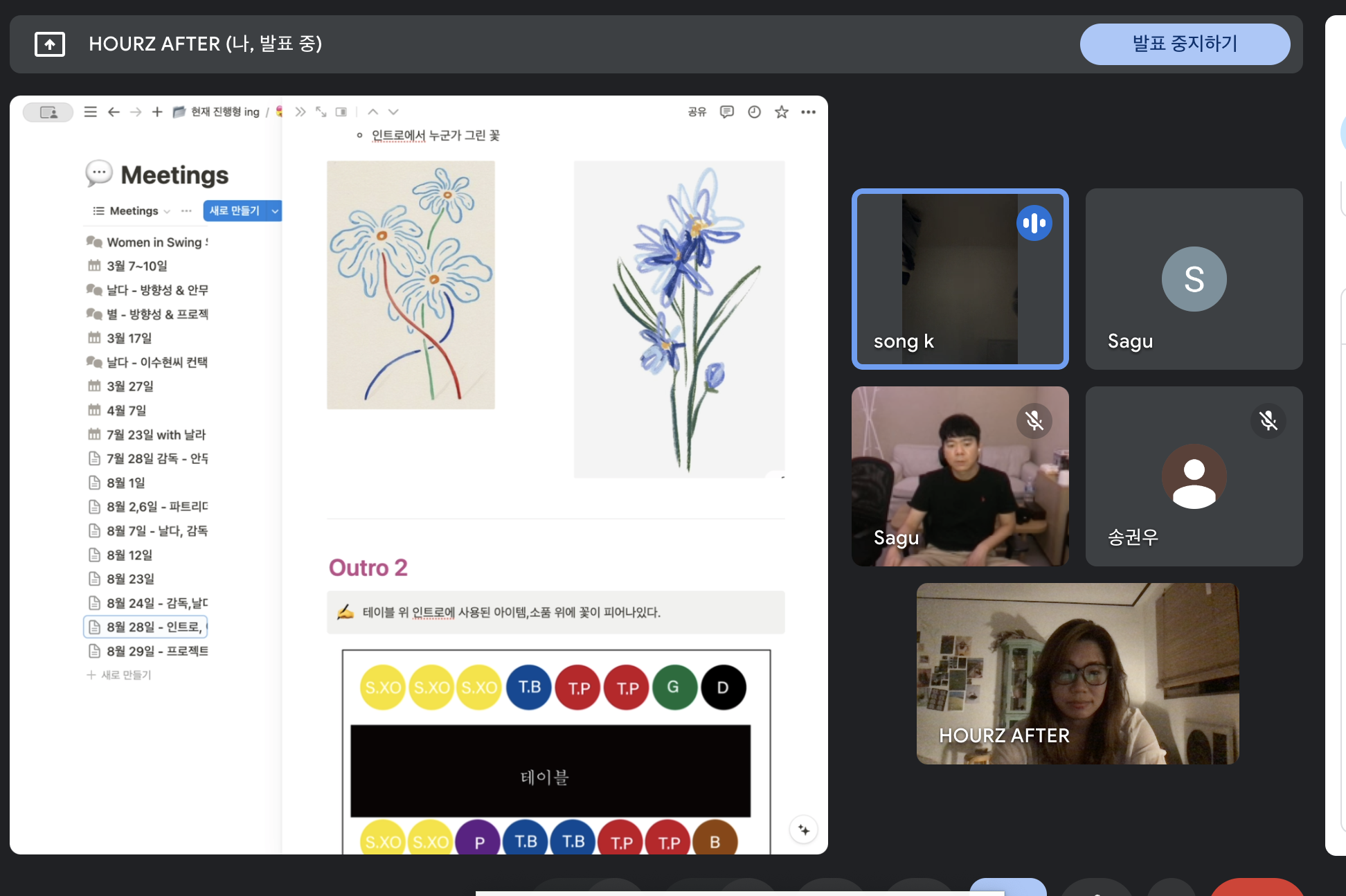Viewport: 1346px width, 896px height.
Task: Jump to next item with the down chevron
Action: point(393,112)
